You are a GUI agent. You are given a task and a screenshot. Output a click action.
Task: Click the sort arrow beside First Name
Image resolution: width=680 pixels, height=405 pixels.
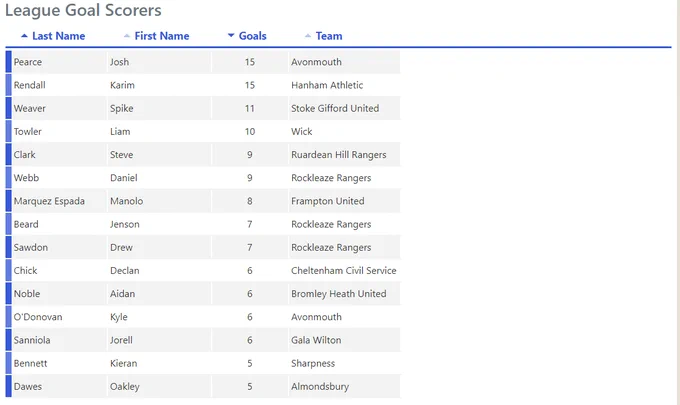(x=127, y=36)
